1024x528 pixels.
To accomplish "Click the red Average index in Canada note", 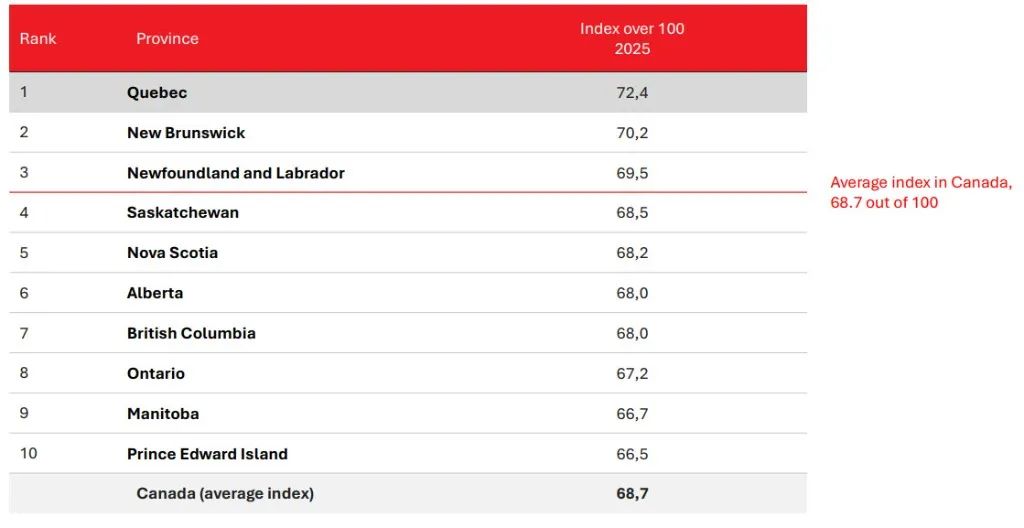I will click(921, 192).
